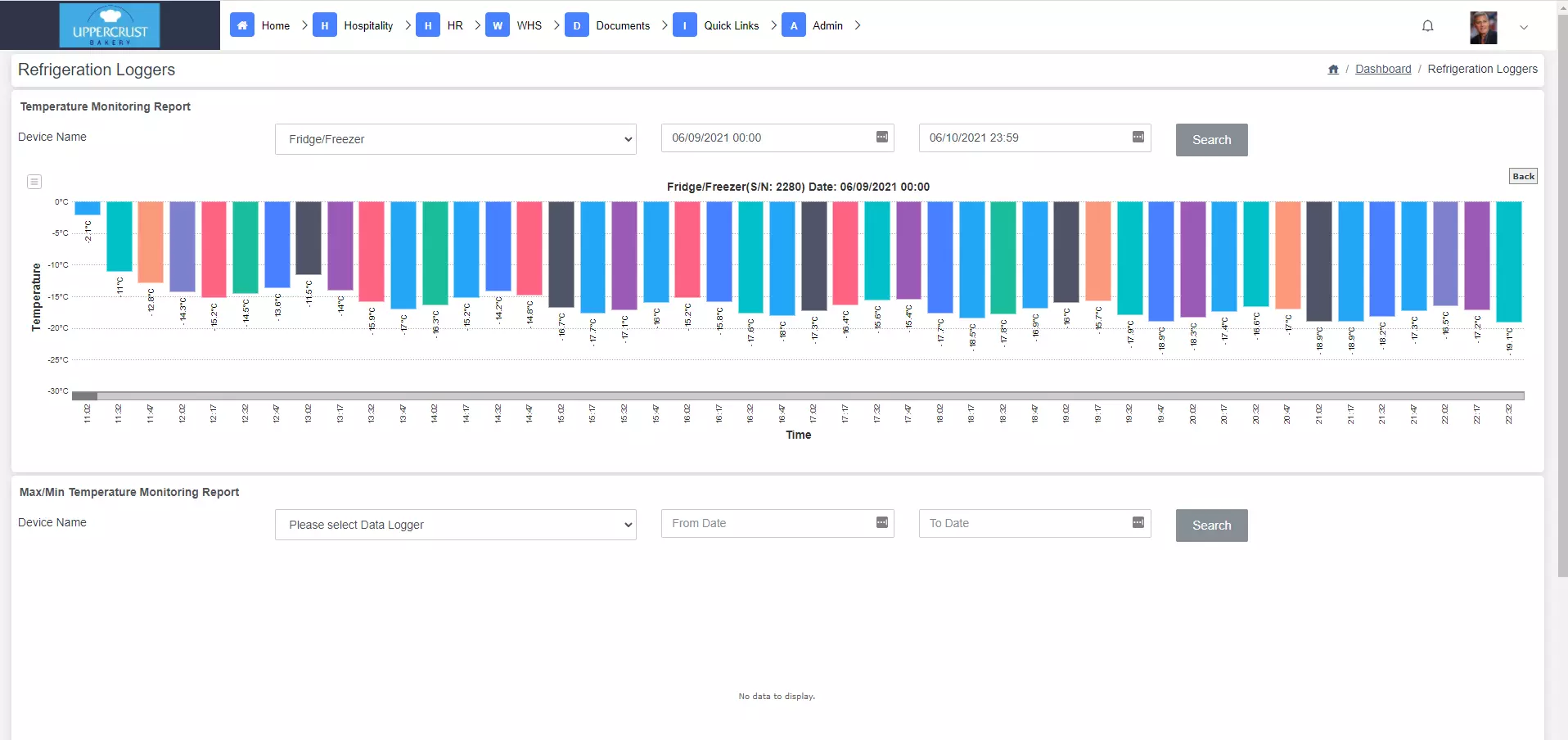The height and width of the screenshot is (740, 1568).
Task: Open the notifications bell
Action: coord(1427,25)
